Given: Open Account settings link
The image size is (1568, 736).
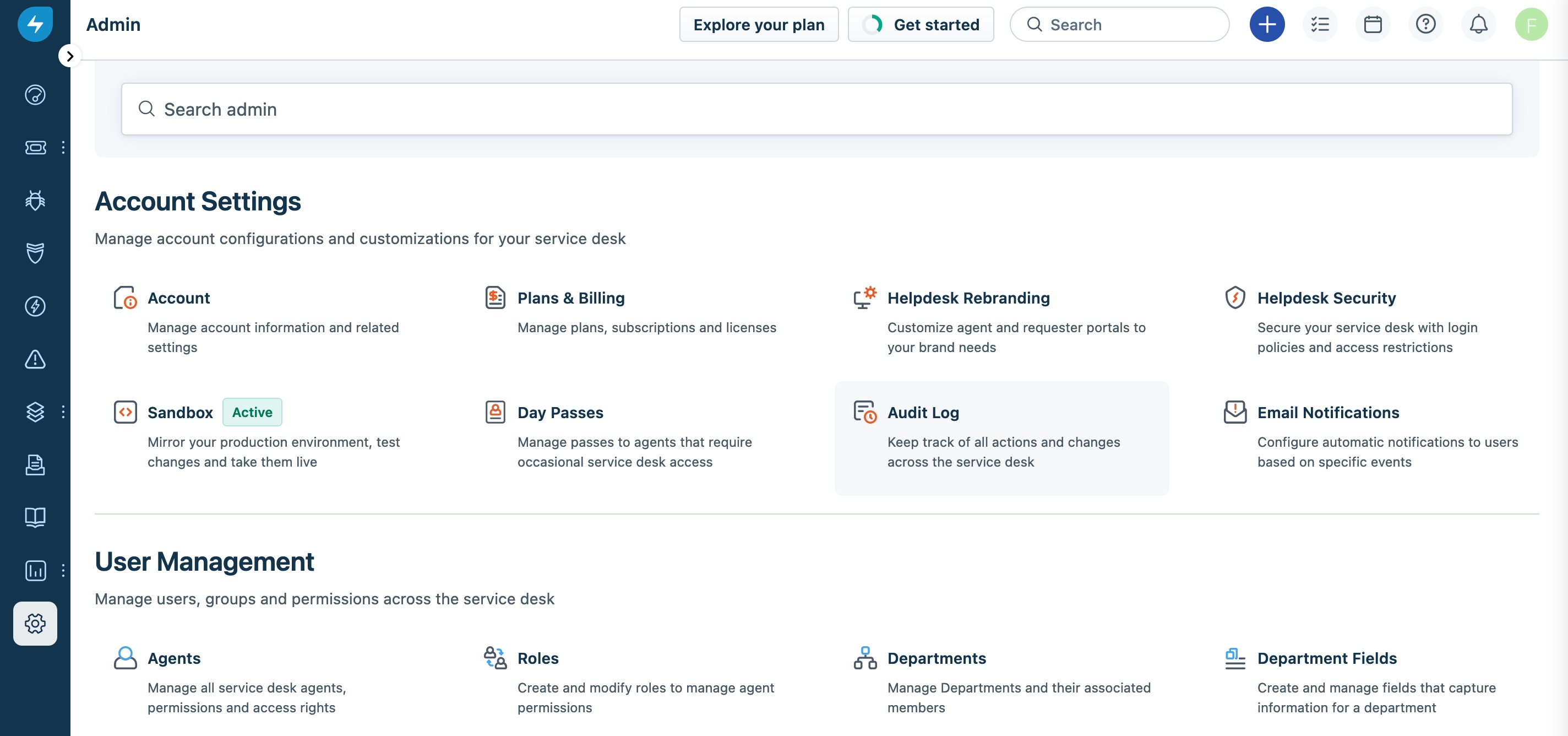Looking at the screenshot, I should click(178, 298).
